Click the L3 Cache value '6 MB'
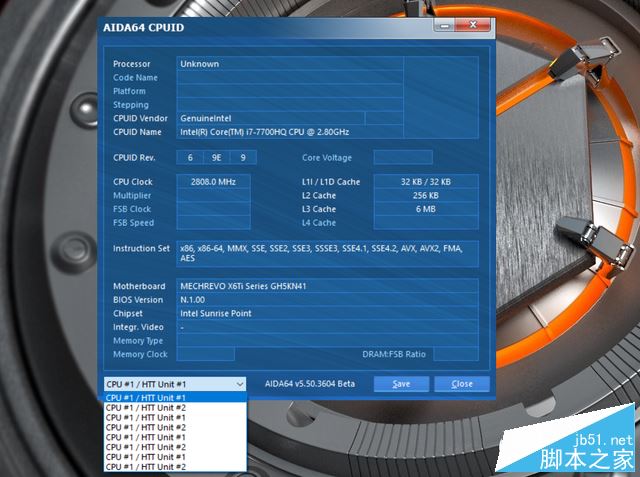This screenshot has width=640, height=477. click(x=426, y=209)
